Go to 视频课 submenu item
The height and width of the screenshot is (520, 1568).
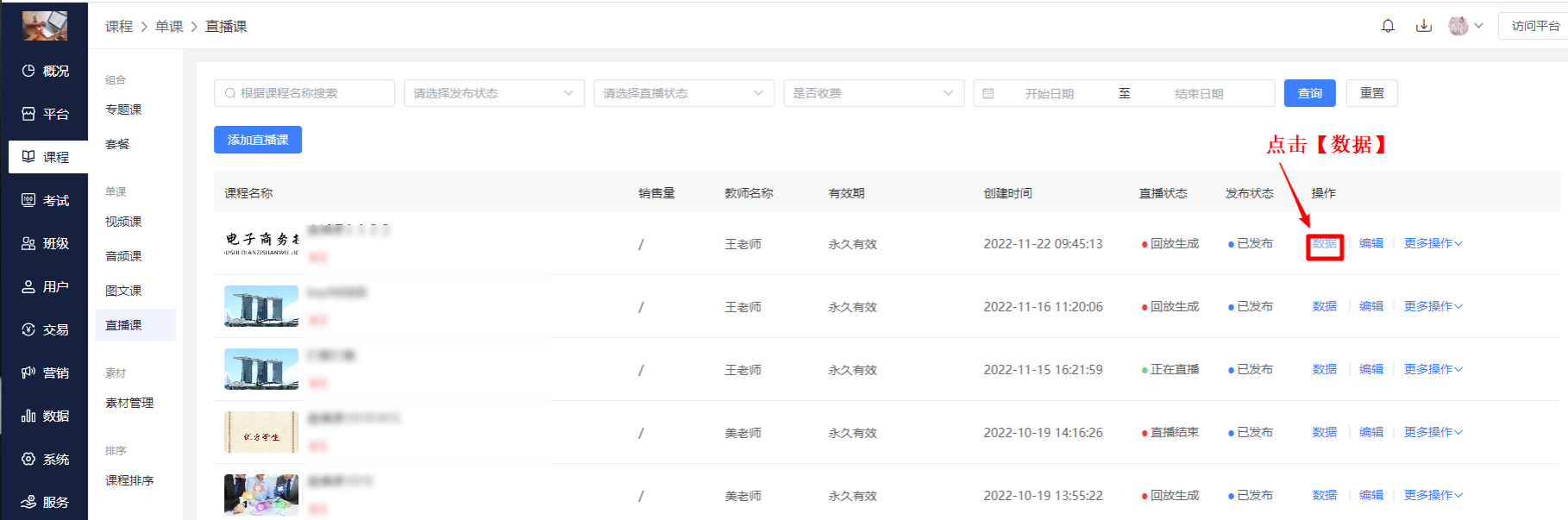pyautogui.click(x=123, y=222)
